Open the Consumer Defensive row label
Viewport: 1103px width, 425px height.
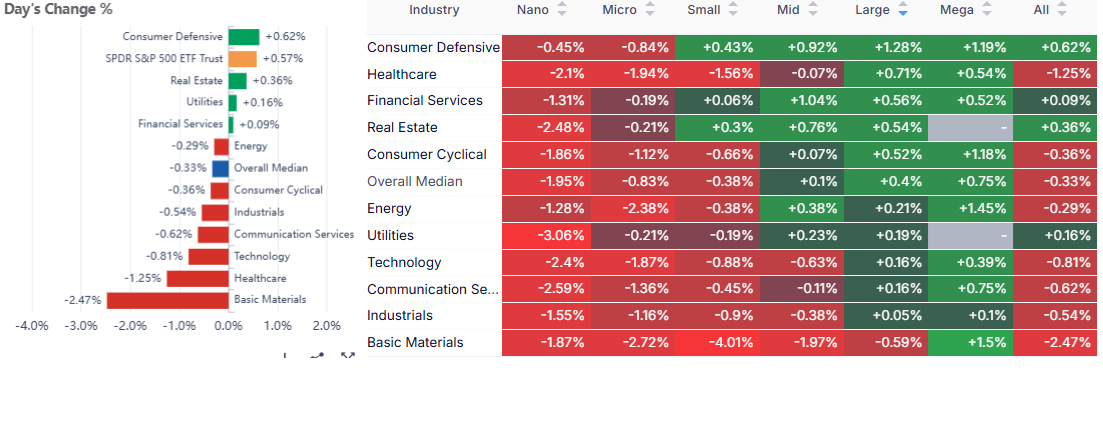[x=433, y=47]
